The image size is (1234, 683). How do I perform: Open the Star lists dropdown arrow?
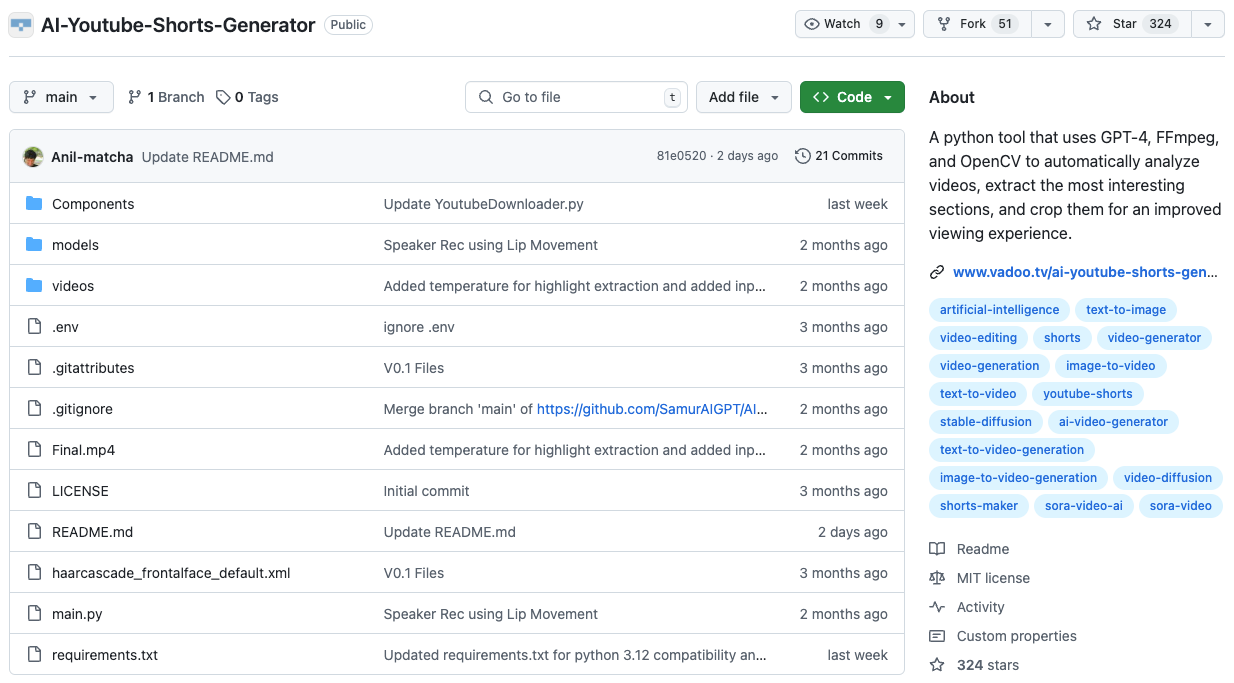1208,24
